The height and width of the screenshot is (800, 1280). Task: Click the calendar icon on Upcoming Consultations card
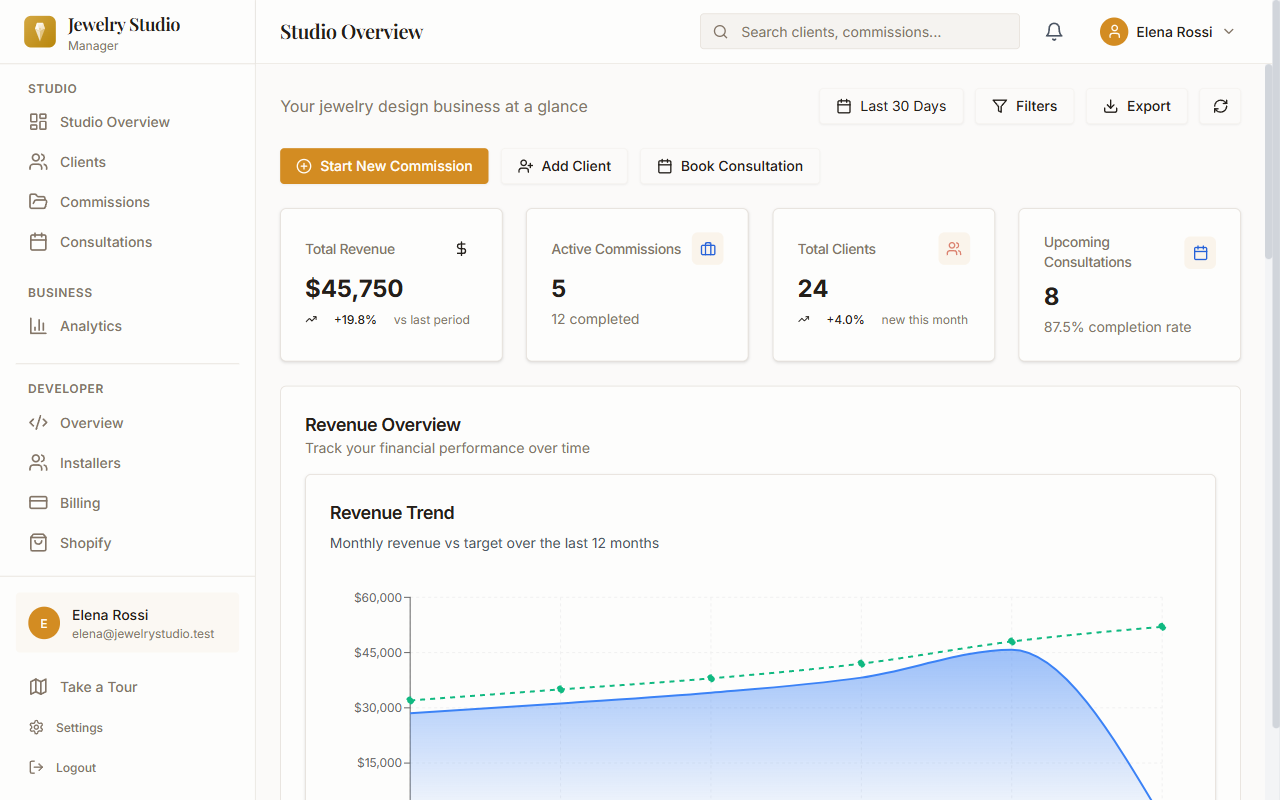click(1200, 253)
